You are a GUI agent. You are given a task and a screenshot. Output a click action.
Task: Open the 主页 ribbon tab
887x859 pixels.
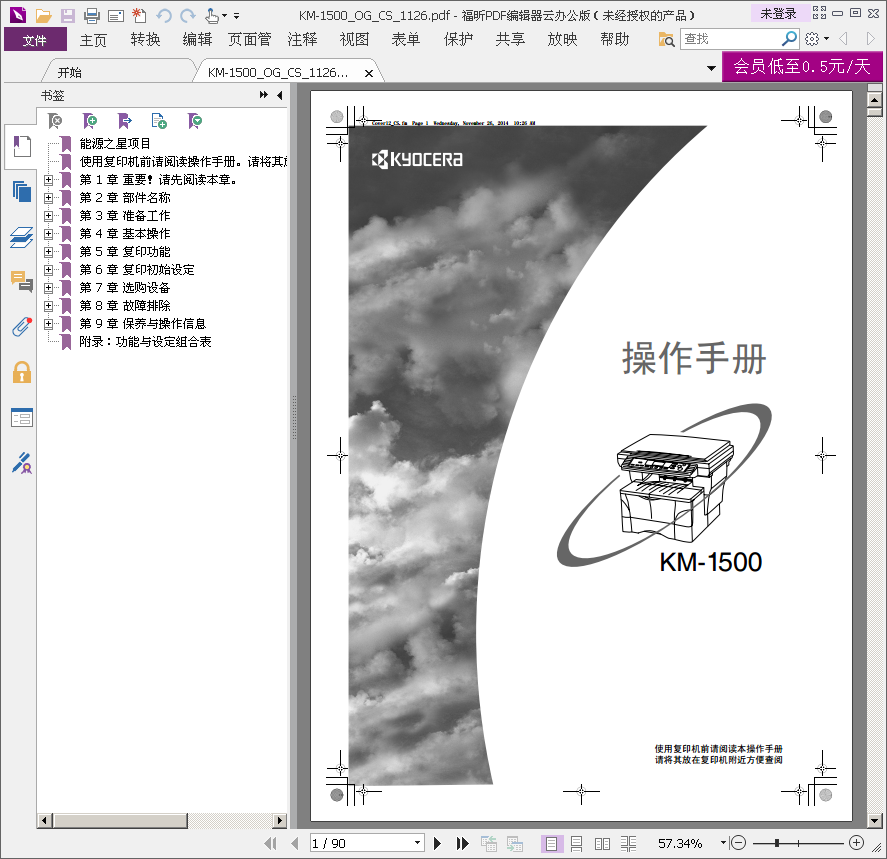93,40
